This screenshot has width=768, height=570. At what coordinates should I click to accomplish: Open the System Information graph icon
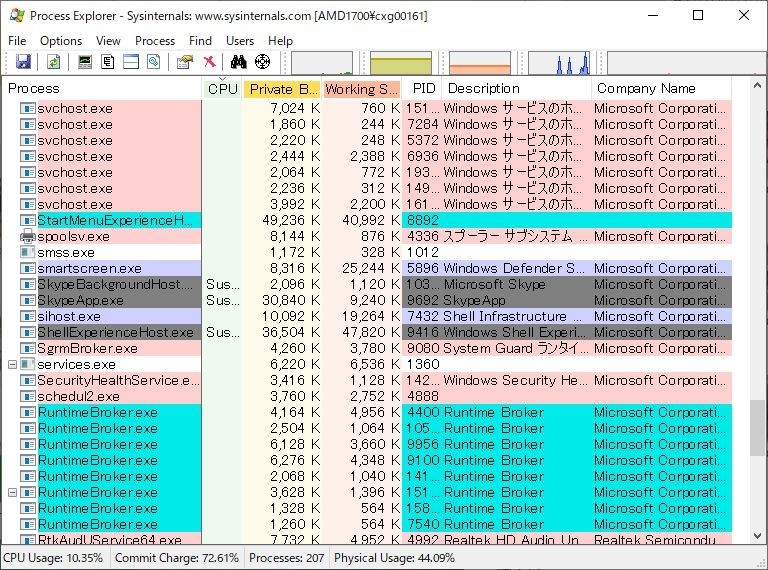click(x=85, y=62)
